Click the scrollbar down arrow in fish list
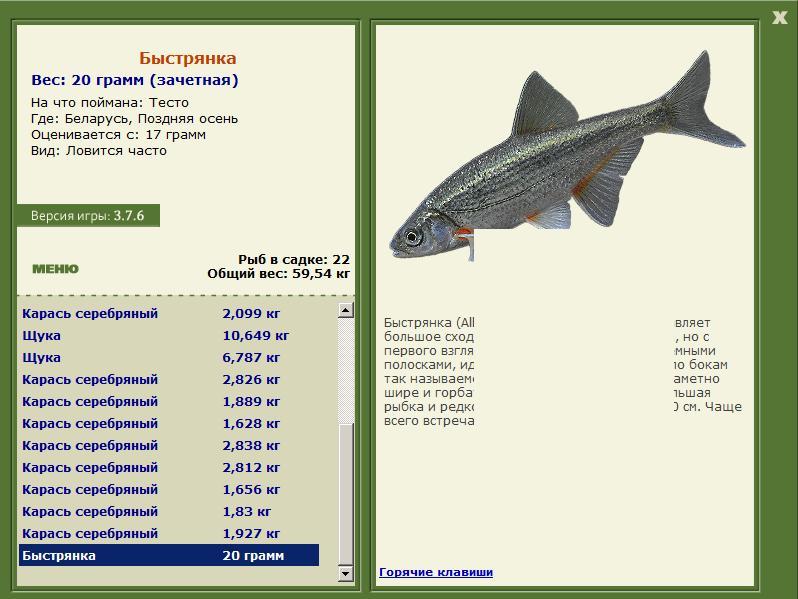798x599 pixels. [x=346, y=573]
